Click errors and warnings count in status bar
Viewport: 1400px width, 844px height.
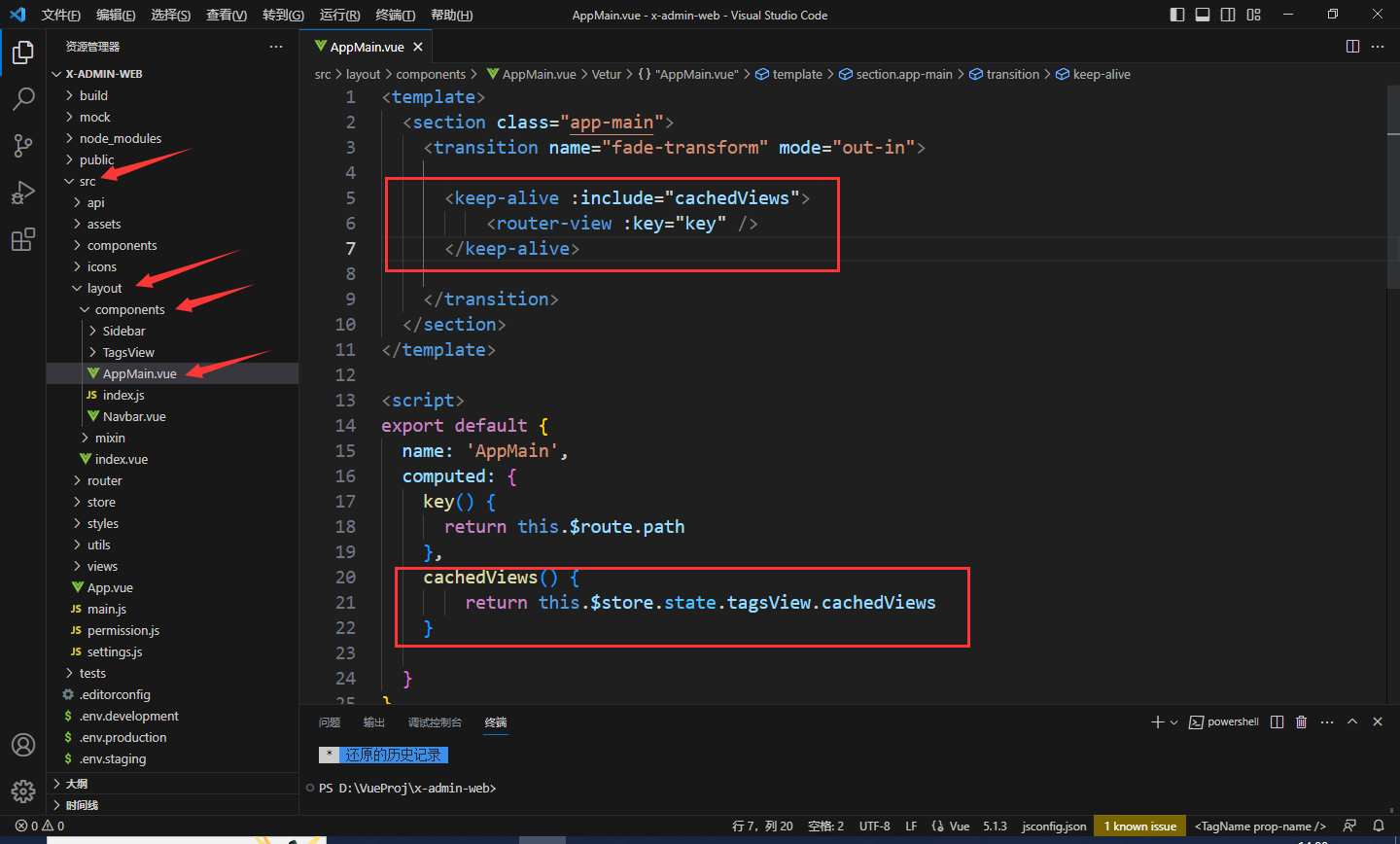coord(40,826)
